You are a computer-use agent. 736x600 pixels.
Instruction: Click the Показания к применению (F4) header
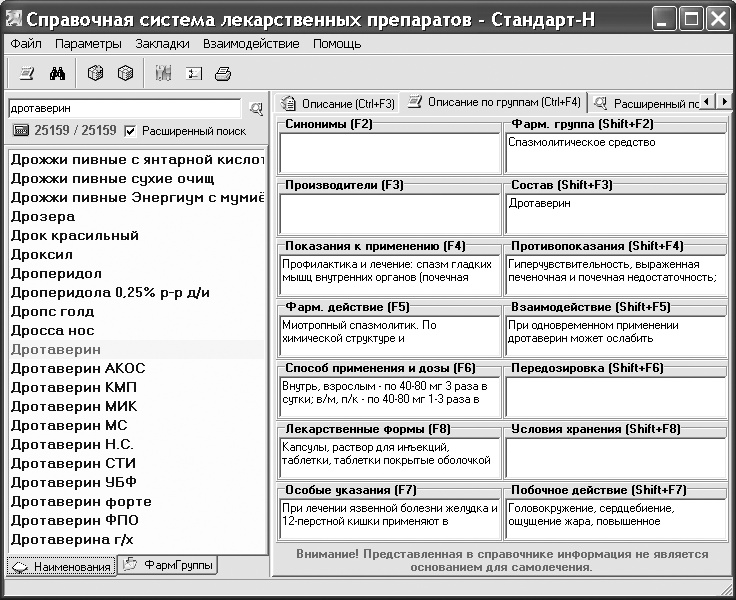(x=375, y=246)
